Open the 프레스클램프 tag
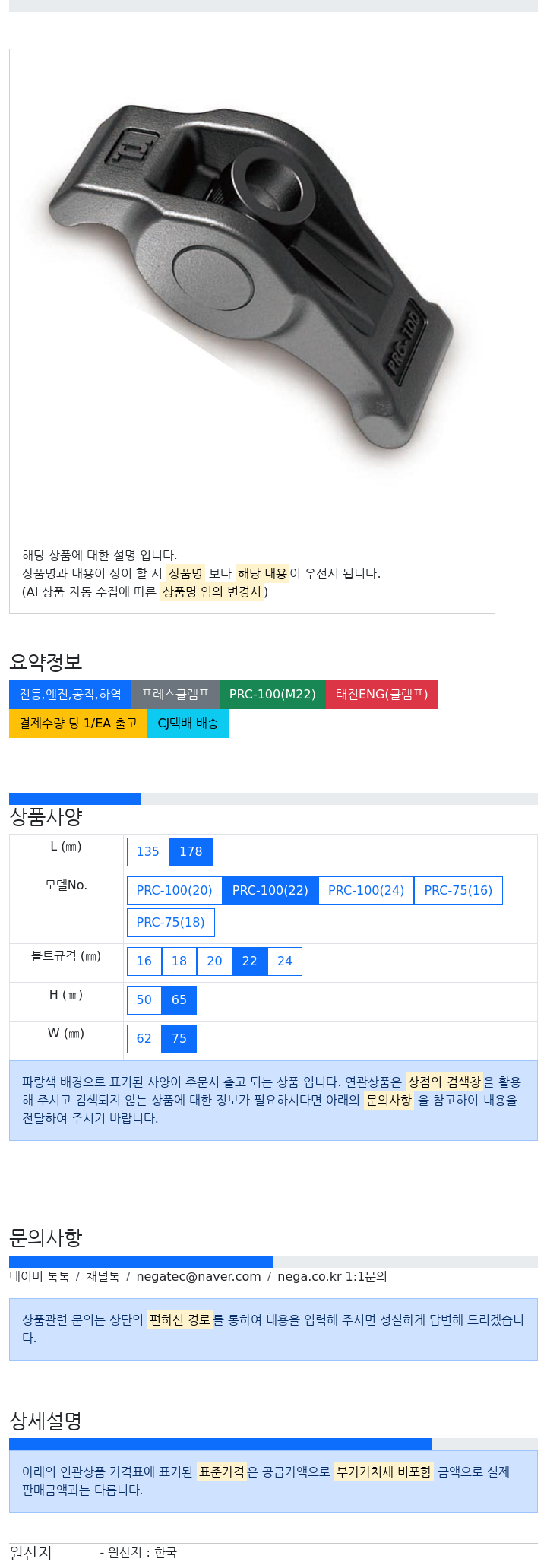Viewport: 547px width, 1568px height. (x=175, y=695)
